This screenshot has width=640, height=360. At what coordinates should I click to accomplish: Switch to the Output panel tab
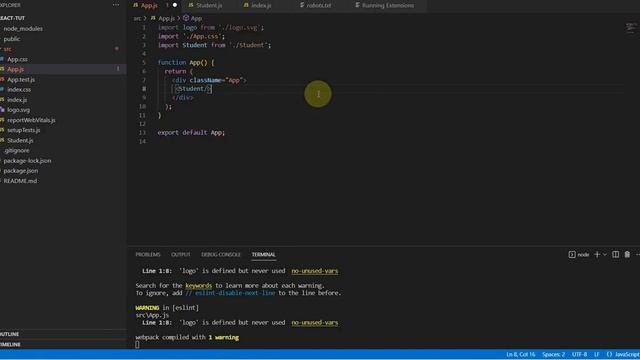click(180, 254)
